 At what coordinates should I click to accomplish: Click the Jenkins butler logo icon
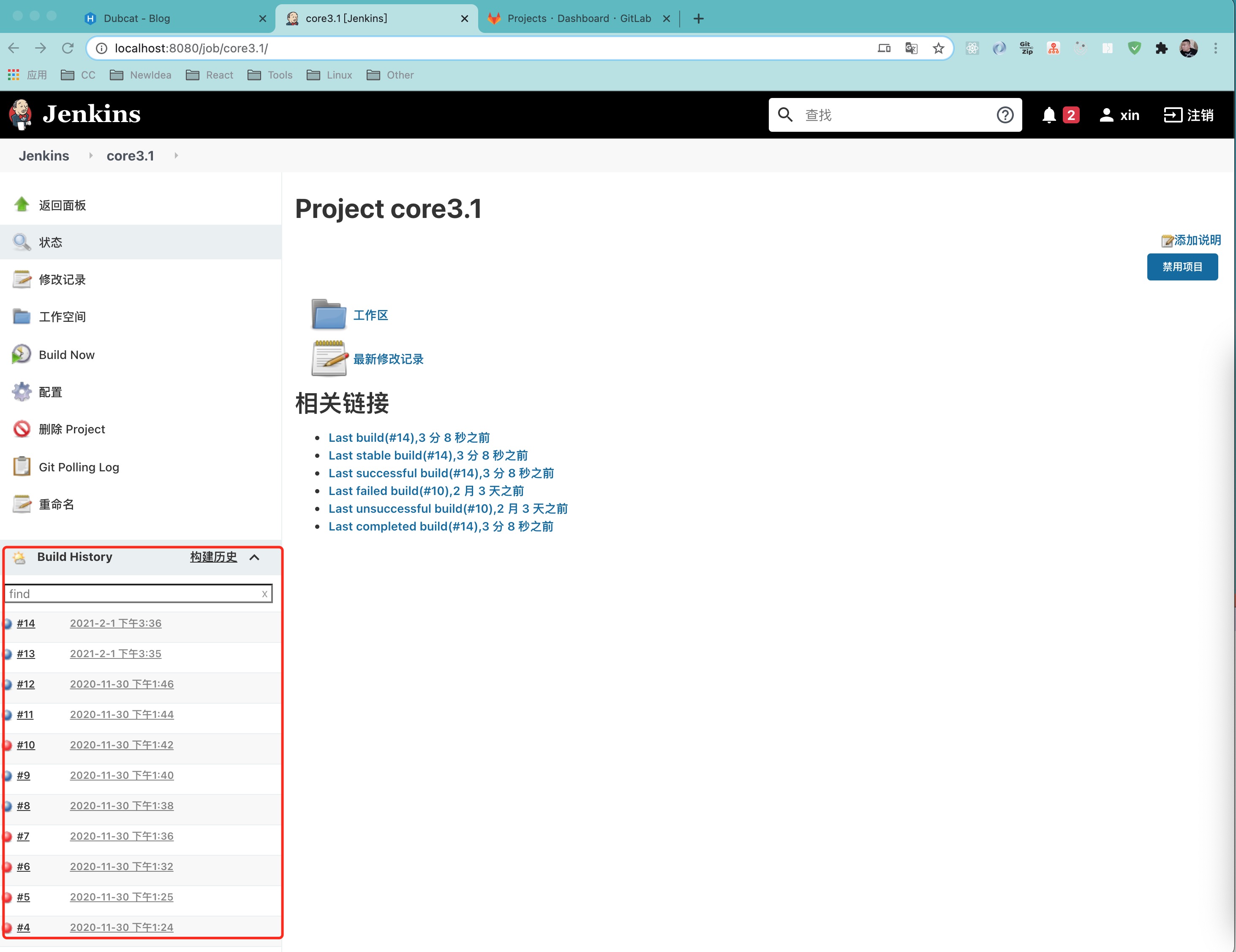pos(21,115)
